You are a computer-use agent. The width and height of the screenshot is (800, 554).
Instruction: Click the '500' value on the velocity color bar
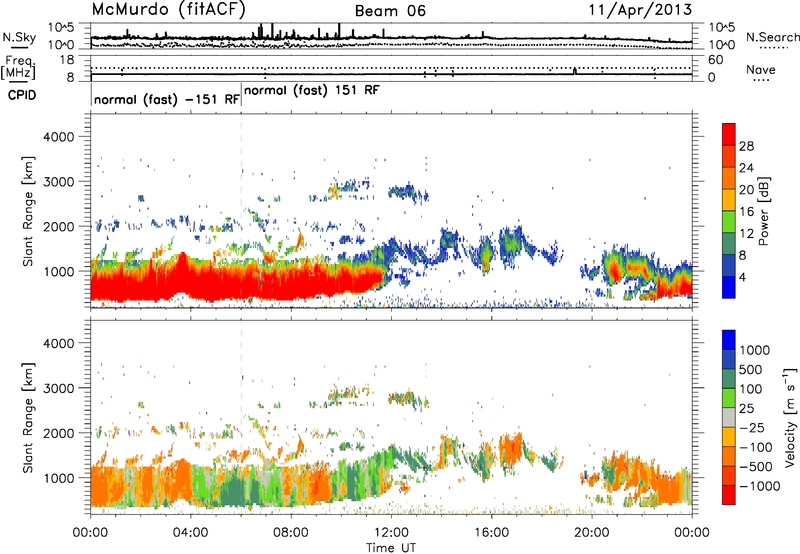750,369
